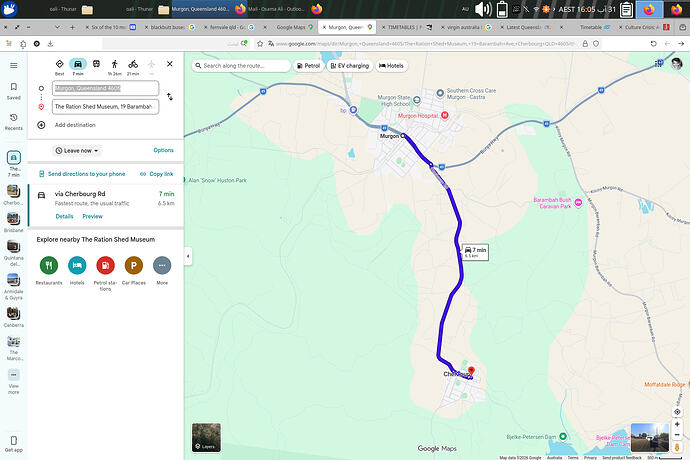Zoom out on the map
The width and height of the screenshot is (690, 460).
677,435
